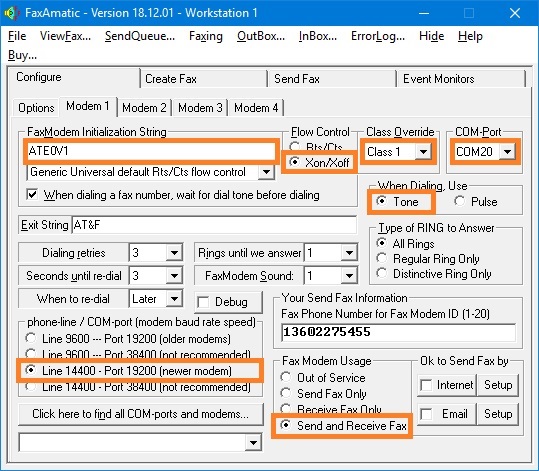Expand the empty dropdown under the COM-ports button
This screenshot has width=539, height=471.
(253, 442)
